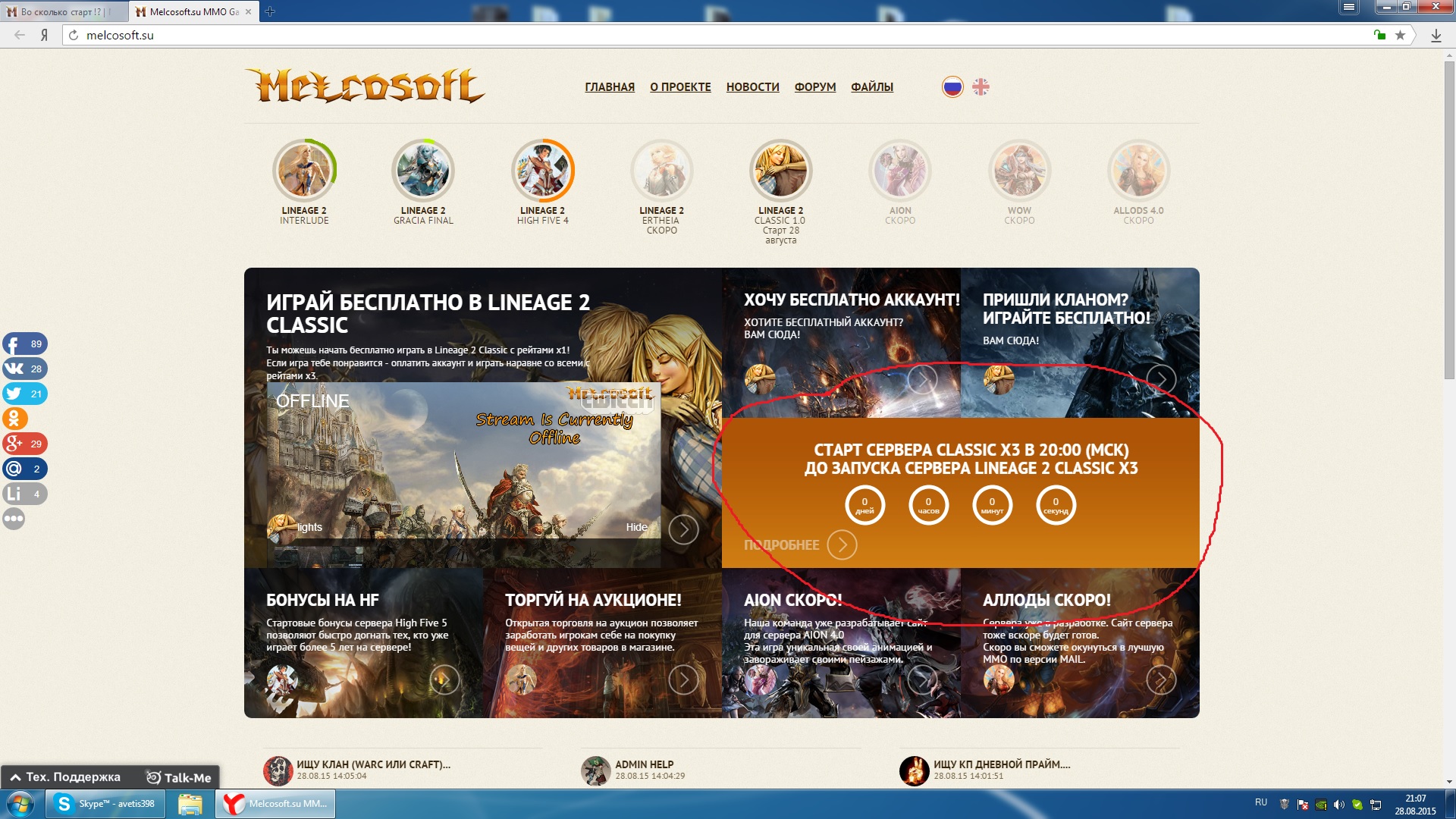The image size is (1456, 819).
Task: Open the file explorer taskbar icon
Action: tap(190, 804)
